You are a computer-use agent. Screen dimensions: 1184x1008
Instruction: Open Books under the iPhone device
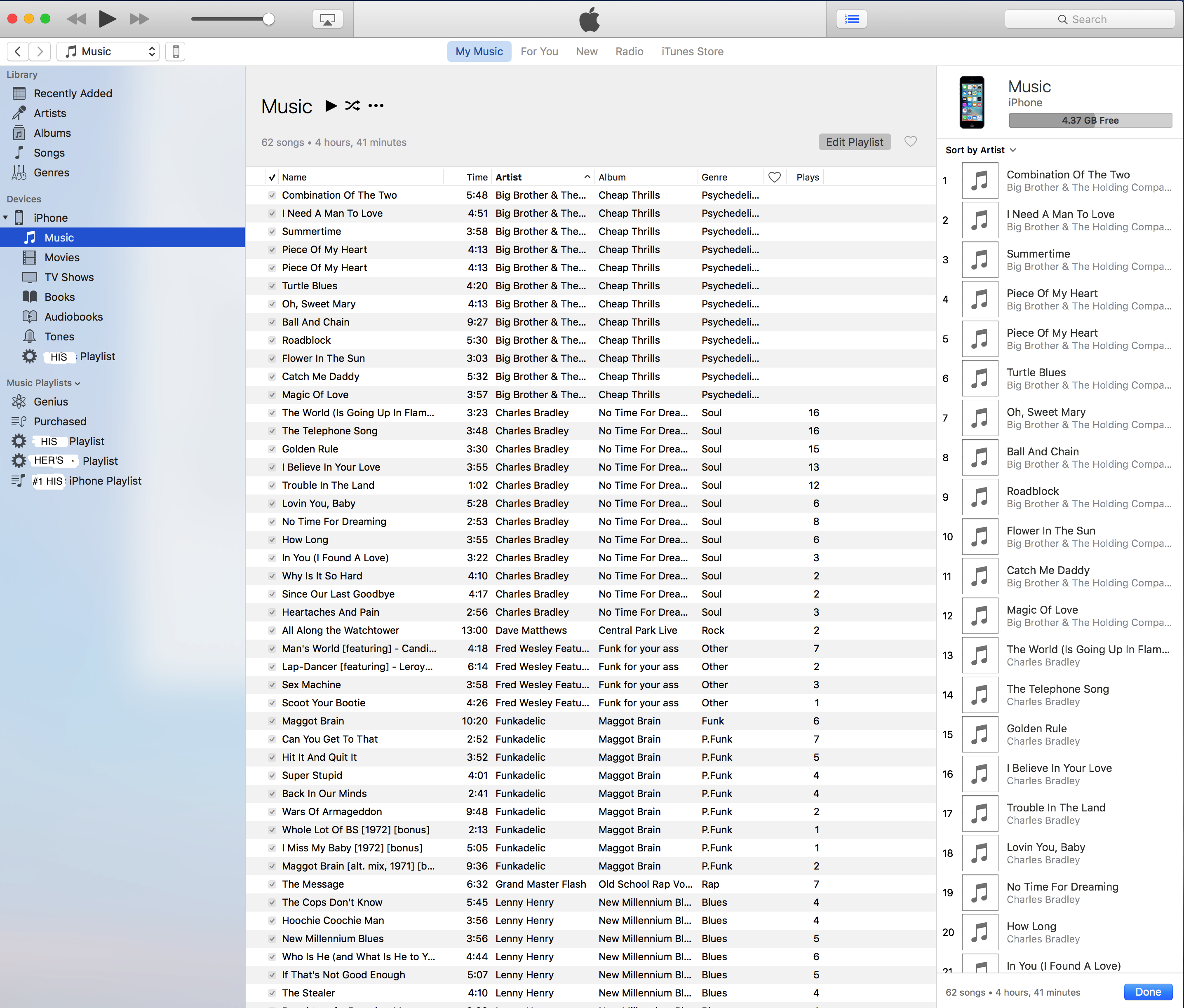(x=59, y=297)
